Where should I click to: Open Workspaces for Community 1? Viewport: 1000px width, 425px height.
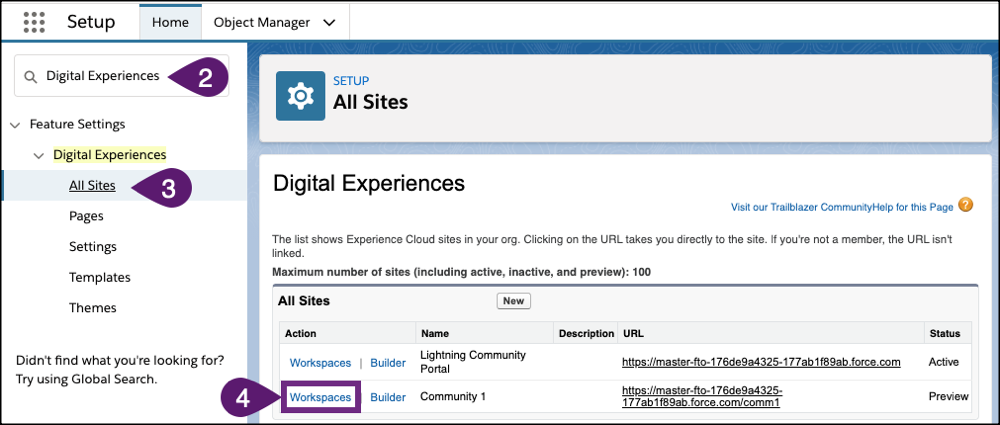[320, 397]
